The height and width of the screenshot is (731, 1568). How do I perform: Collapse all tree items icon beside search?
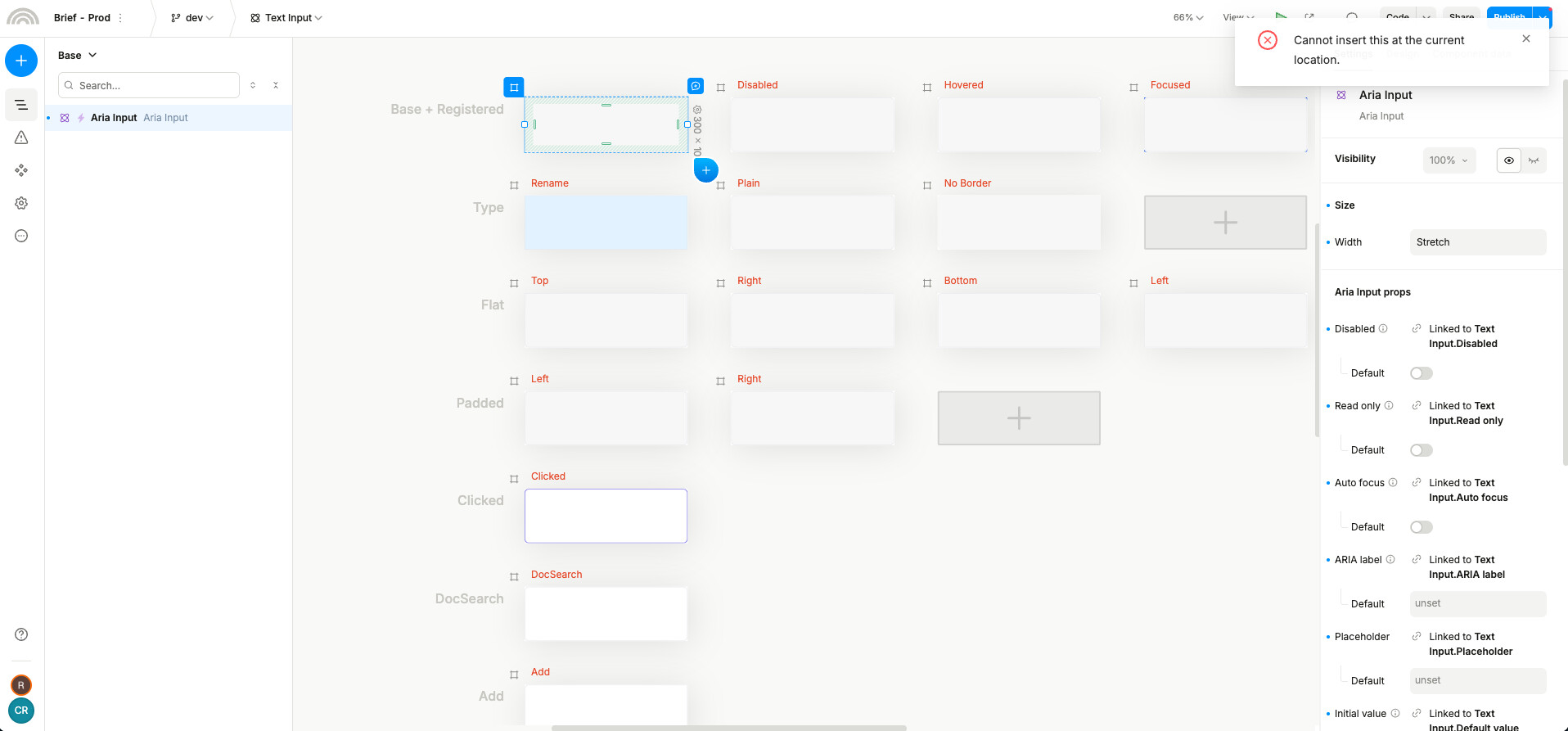coord(276,85)
